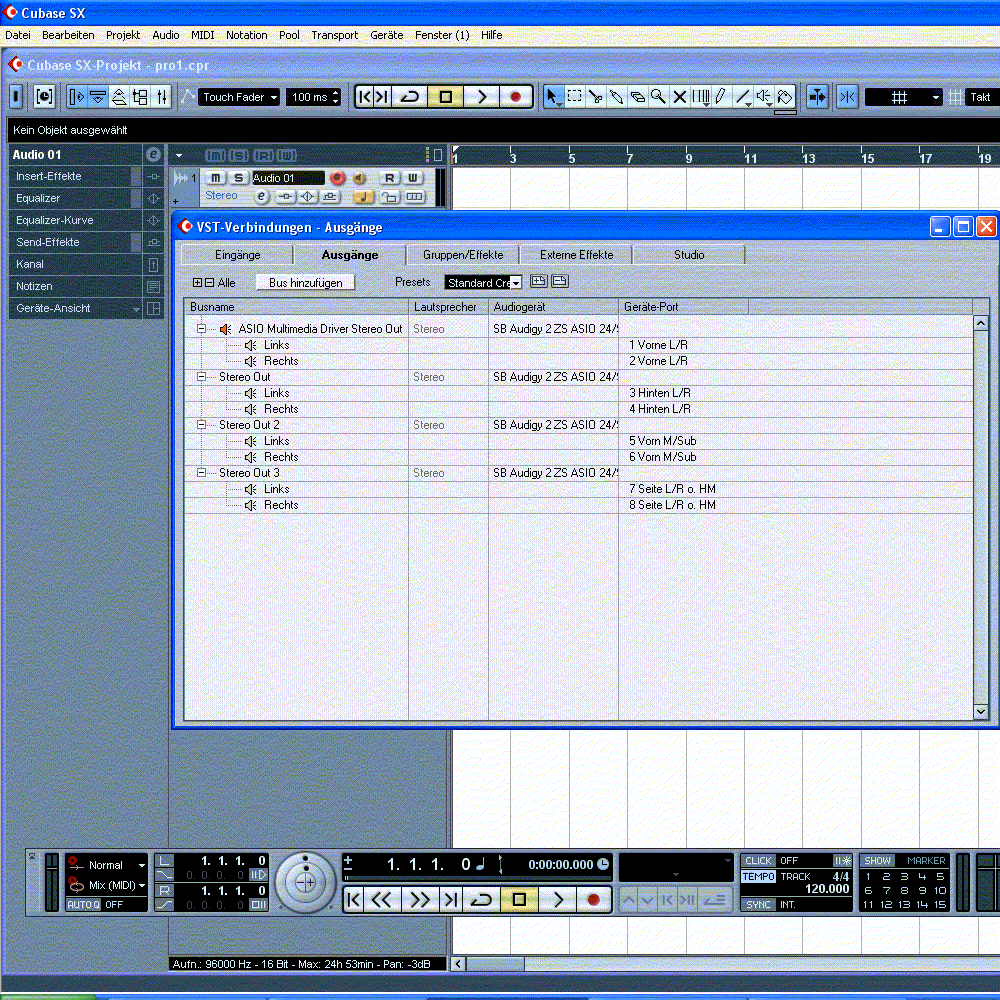
Task: Click toolbar Play button
Action: 482,97
